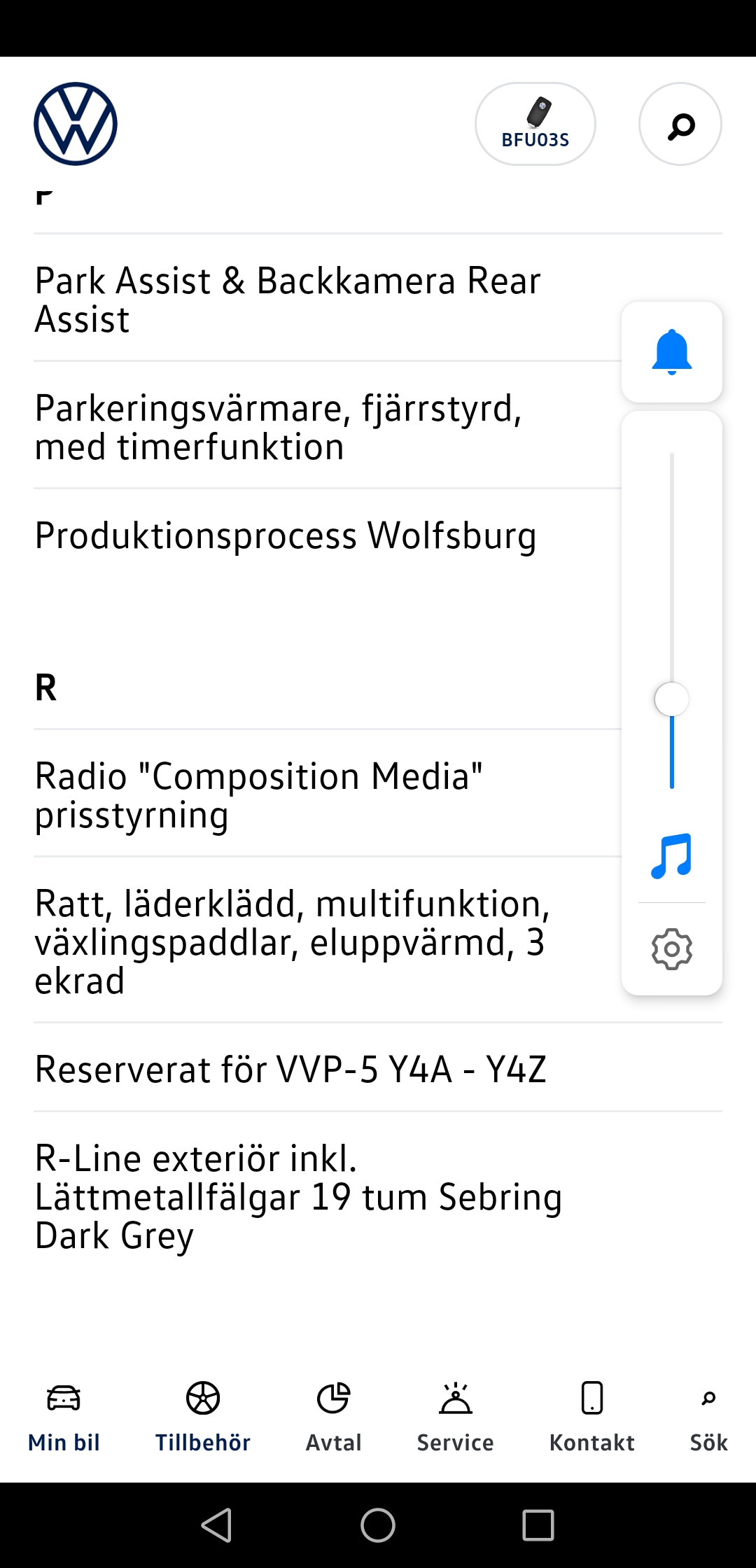Tap the blue notification bell icon

tap(671, 352)
